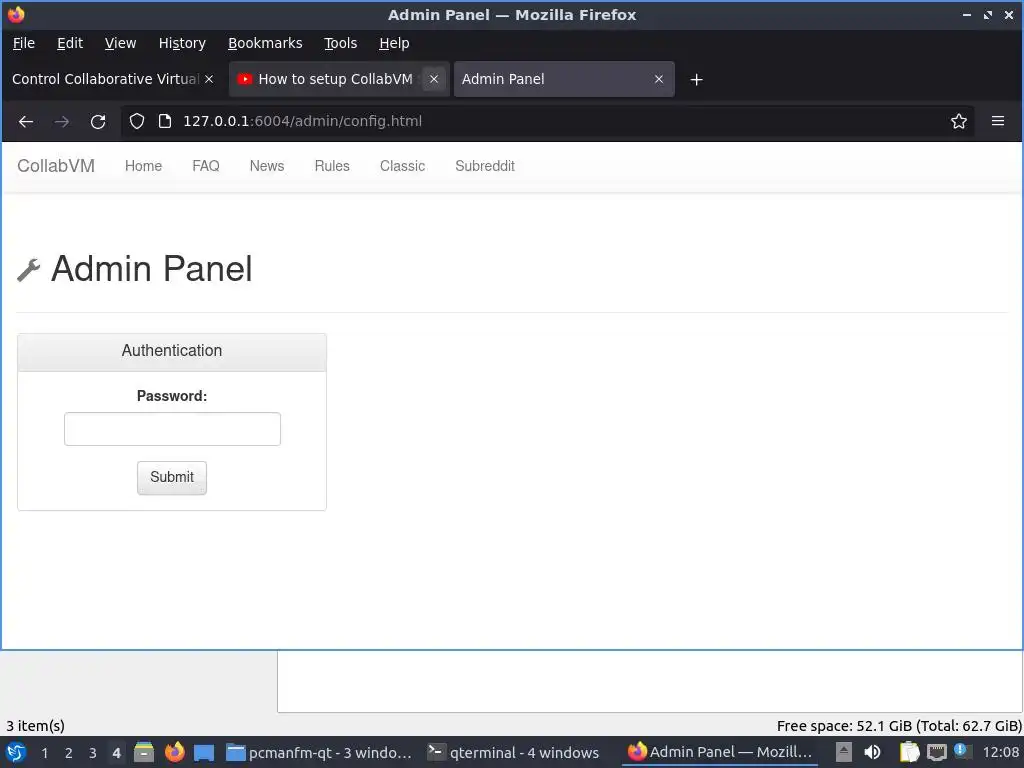
Task: Open the History menu
Action: 182,43
